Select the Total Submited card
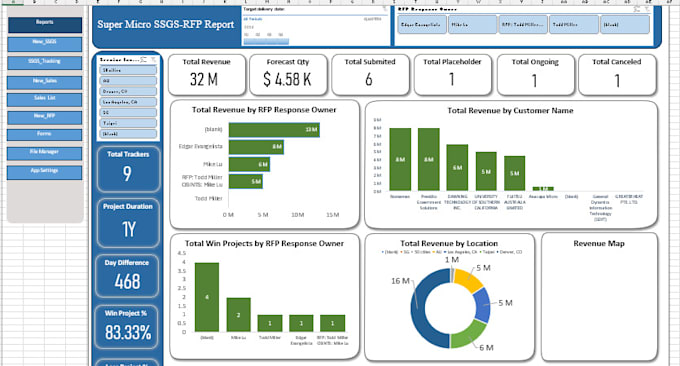 pos(370,75)
